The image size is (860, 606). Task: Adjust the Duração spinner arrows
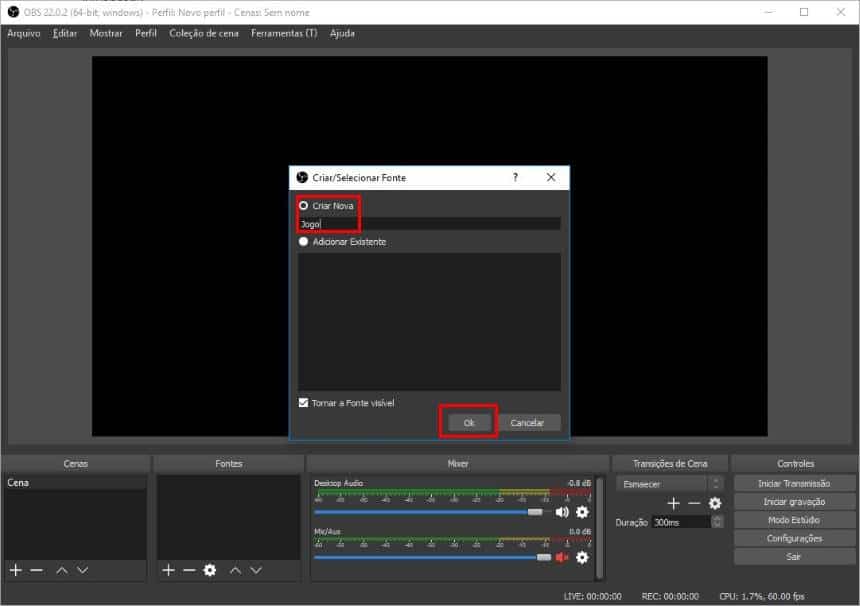[717, 522]
